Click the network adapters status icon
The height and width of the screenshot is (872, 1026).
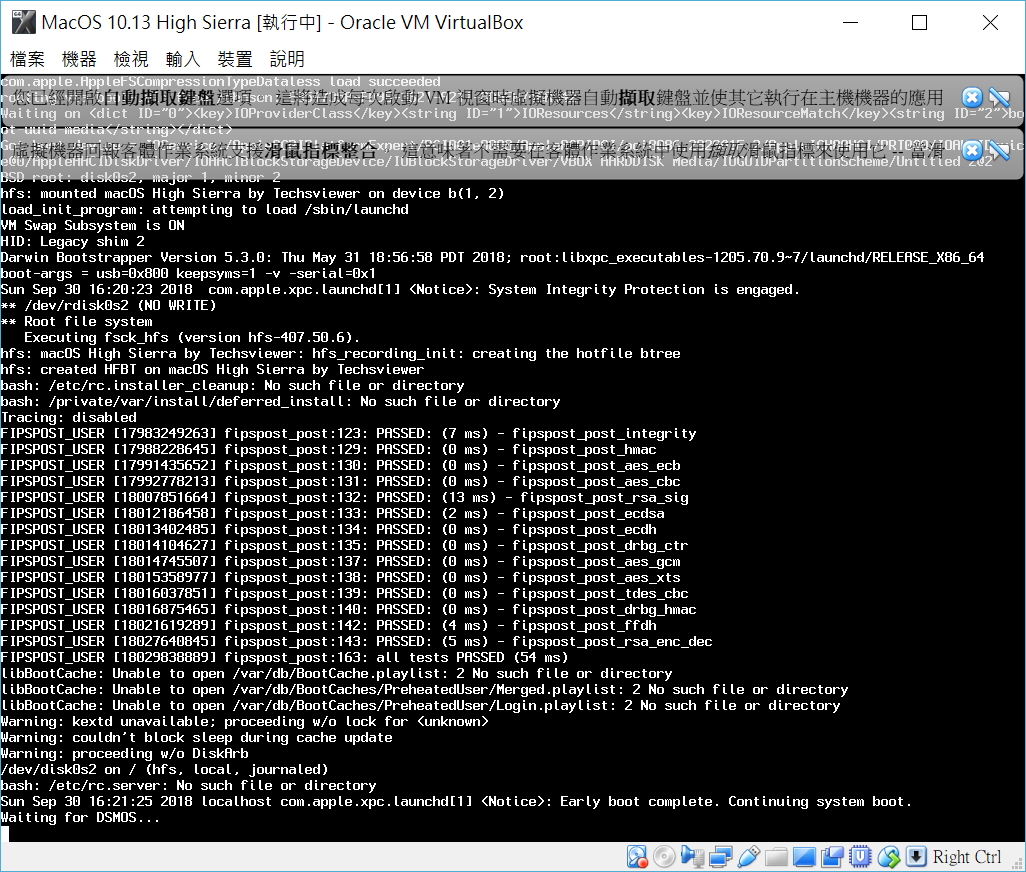point(720,856)
